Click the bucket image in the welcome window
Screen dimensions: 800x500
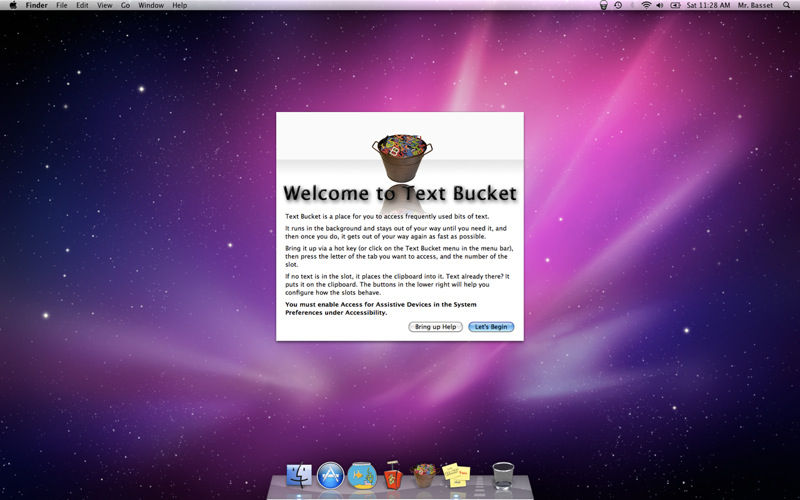coord(402,158)
